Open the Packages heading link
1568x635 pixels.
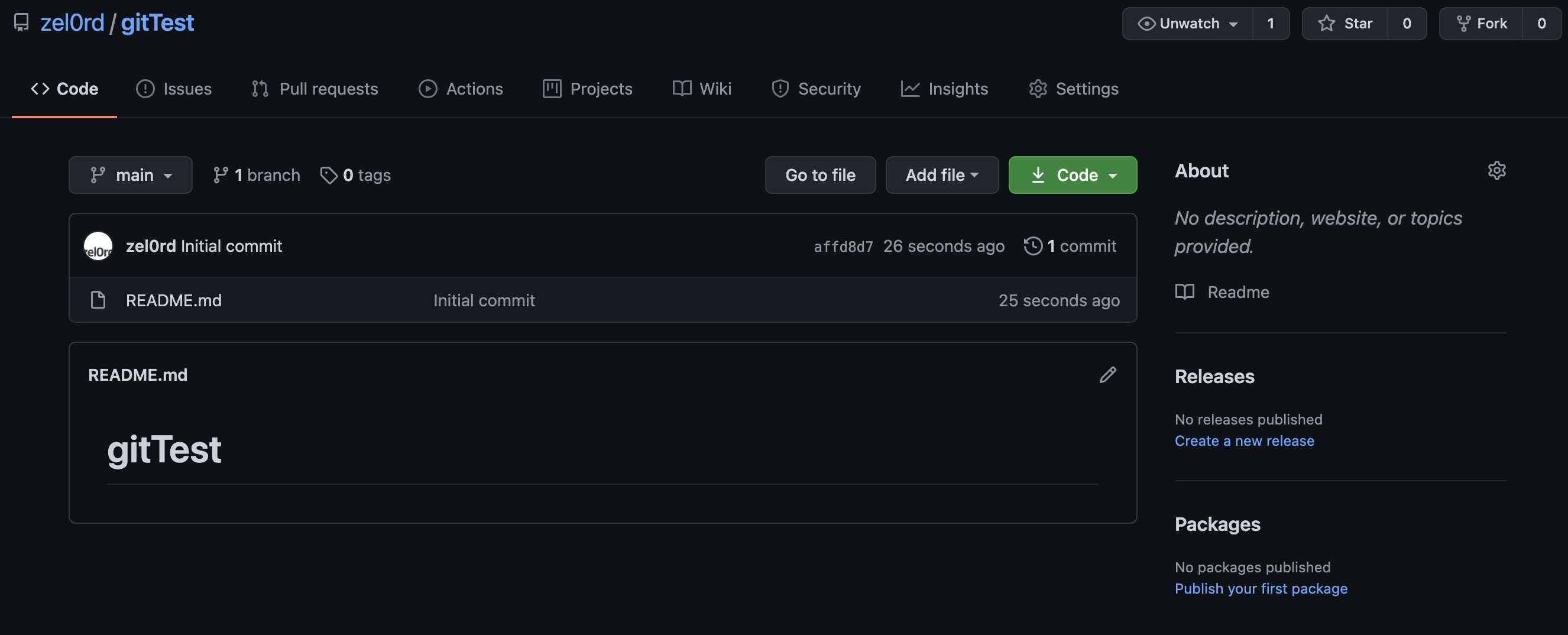click(x=1217, y=524)
